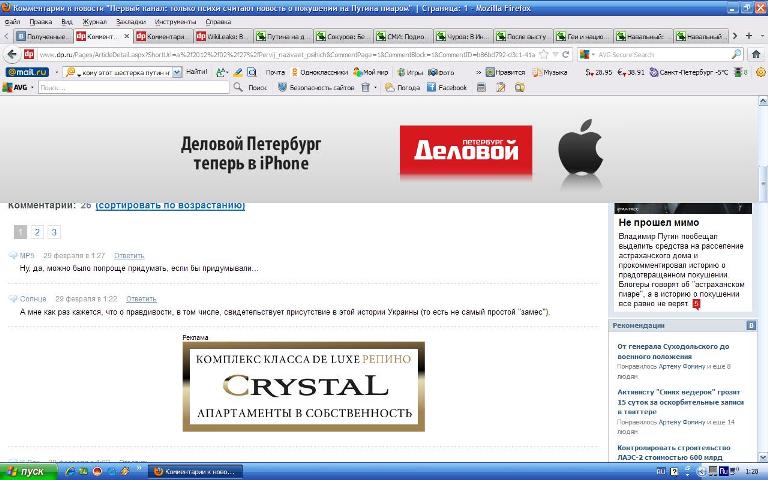This screenshot has height=480, width=768.
Task: Click the Деловой Петербург red banner logo
Action: 466,150
